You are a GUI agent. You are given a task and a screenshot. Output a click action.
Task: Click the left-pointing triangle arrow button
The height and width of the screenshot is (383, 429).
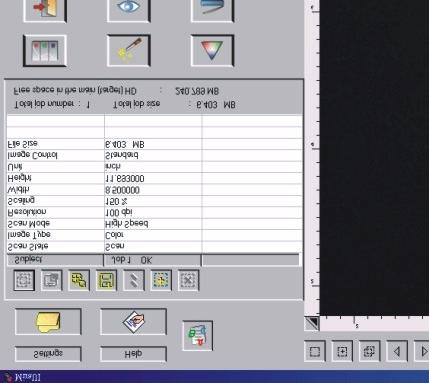pyautogui.click(x=397, y=351)
